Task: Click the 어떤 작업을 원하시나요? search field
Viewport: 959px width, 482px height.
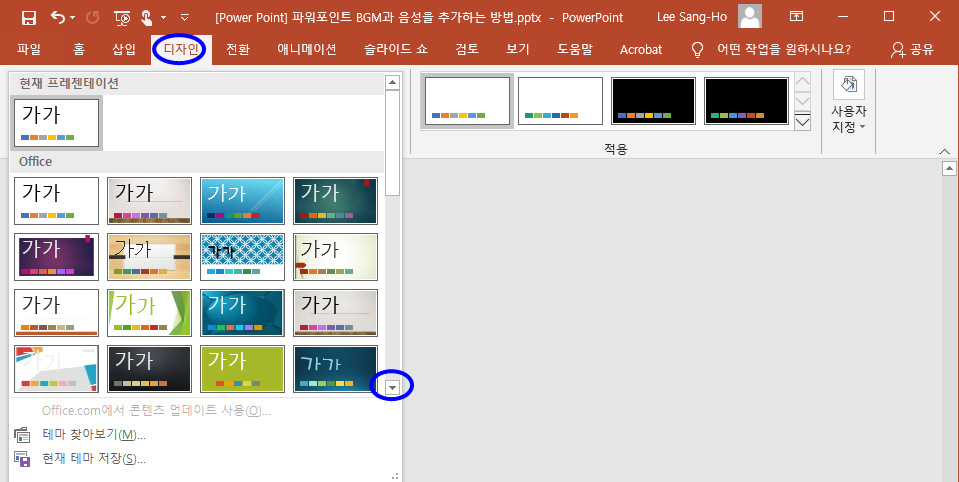Action: click(784, 50)
